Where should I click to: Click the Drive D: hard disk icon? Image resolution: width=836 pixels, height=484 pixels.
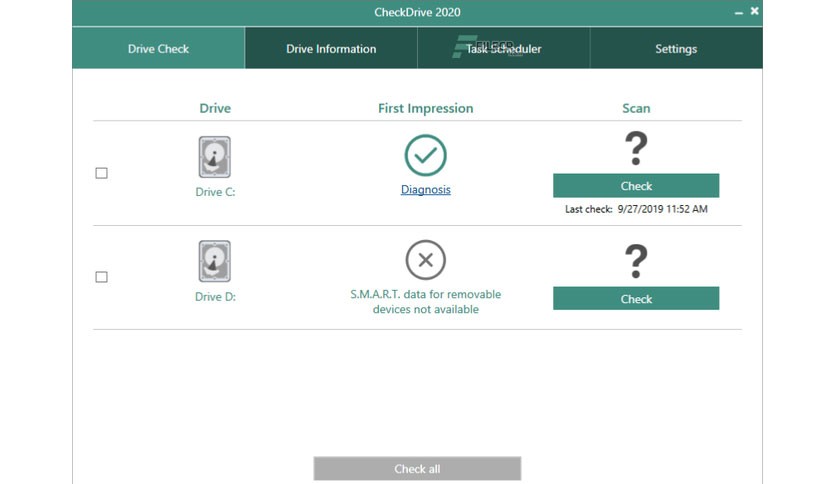coord(215,261)
